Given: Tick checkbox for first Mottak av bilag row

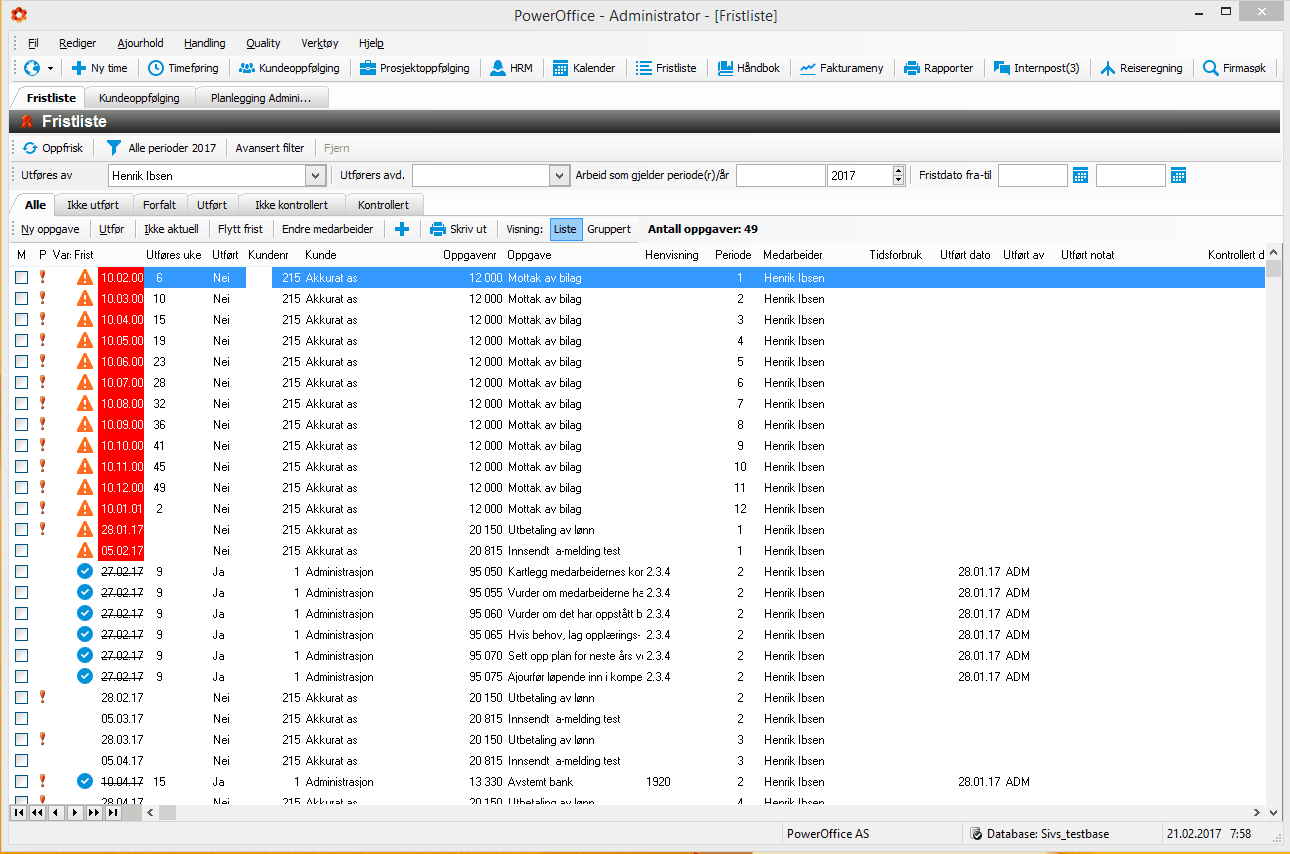Looking at the screenshot, I should pos(21,278).
